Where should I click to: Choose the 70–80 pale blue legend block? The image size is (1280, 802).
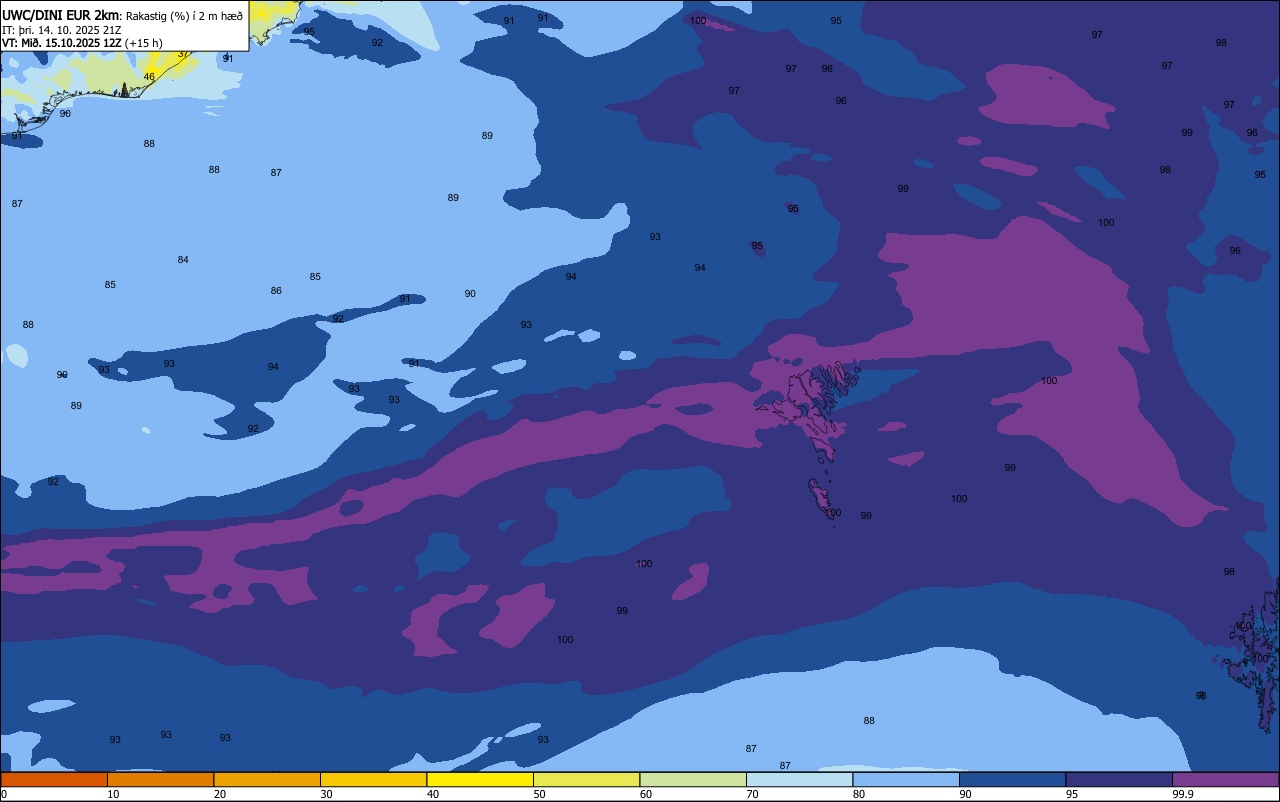pyautogui.click(x=799, y=779)
